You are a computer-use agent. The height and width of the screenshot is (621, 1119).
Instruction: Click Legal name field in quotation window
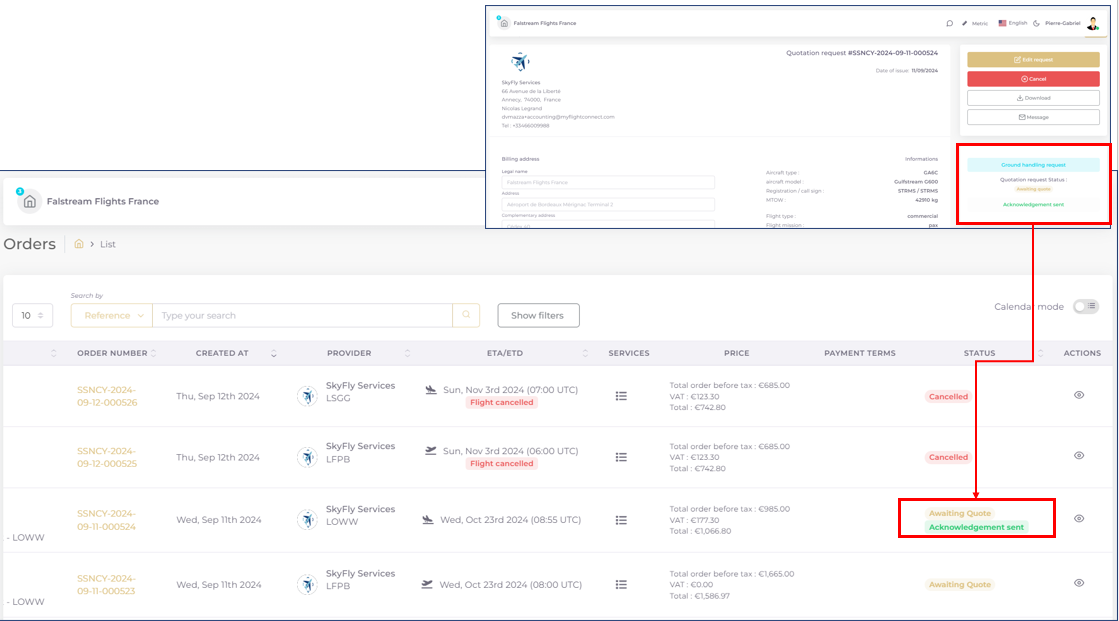coord(608,182)
